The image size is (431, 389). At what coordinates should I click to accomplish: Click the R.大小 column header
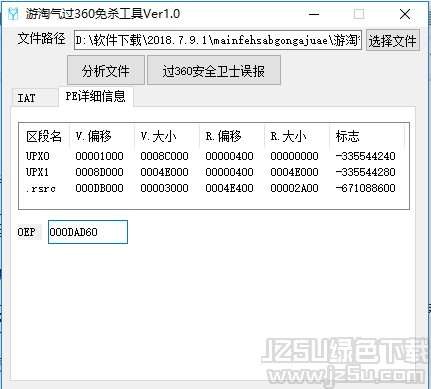[297, 136]
